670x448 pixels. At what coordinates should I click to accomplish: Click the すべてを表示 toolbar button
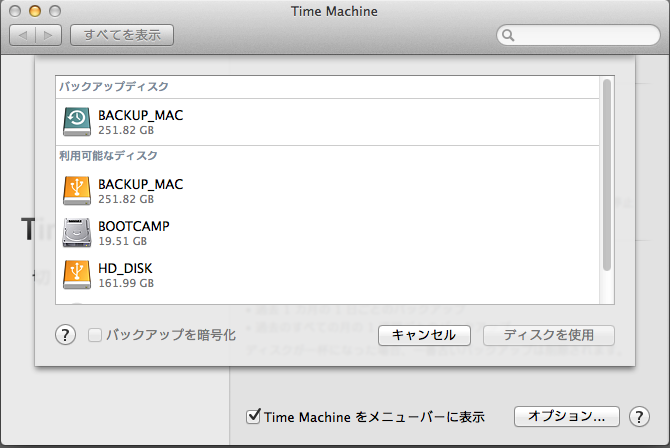[x=122, y=35]
